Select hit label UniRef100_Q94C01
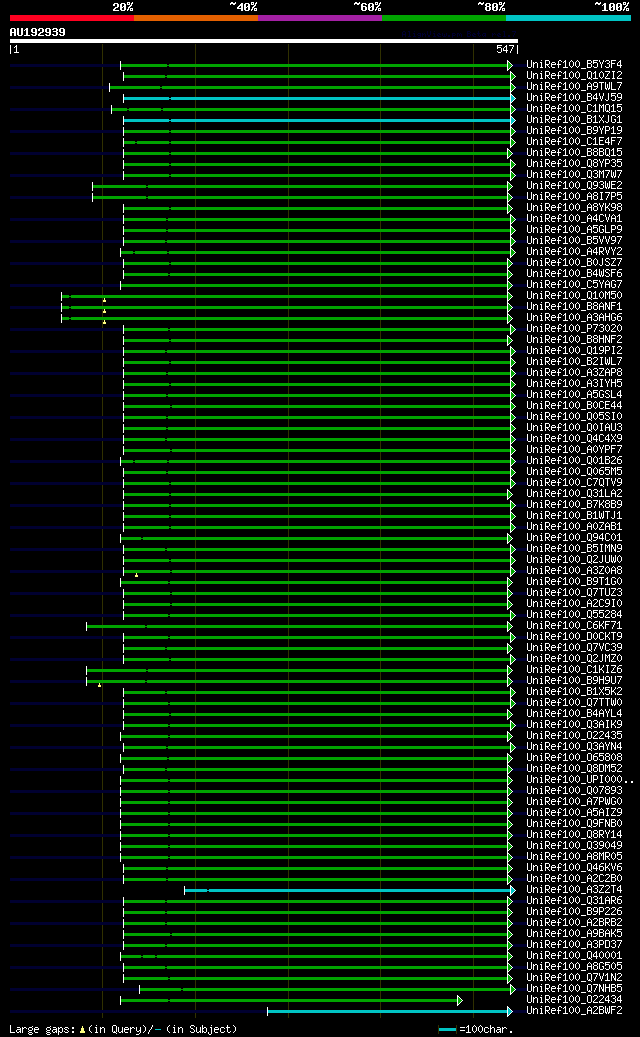 pos(574,538)
